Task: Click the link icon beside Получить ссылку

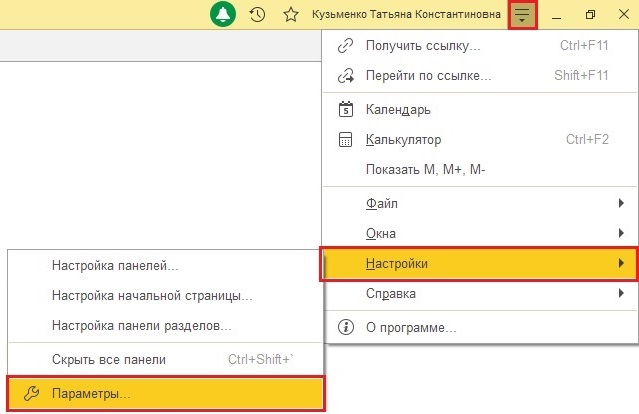Action: tap(346, 46)
